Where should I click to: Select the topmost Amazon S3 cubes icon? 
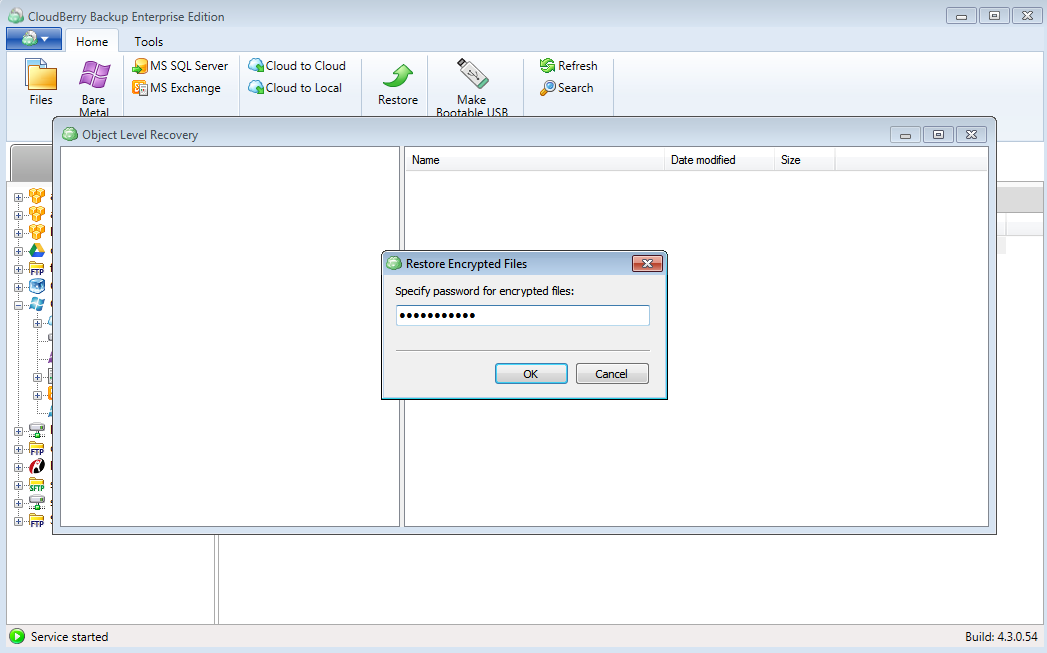37,196
